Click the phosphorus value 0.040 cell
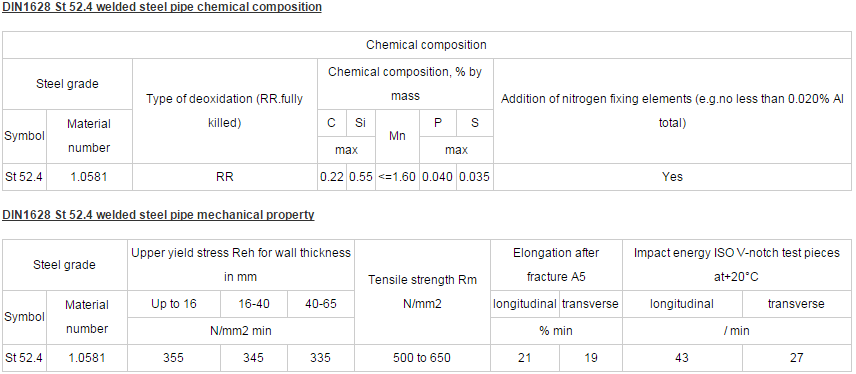856x374 pixels. pyautogui.click(x=438, y=177)
